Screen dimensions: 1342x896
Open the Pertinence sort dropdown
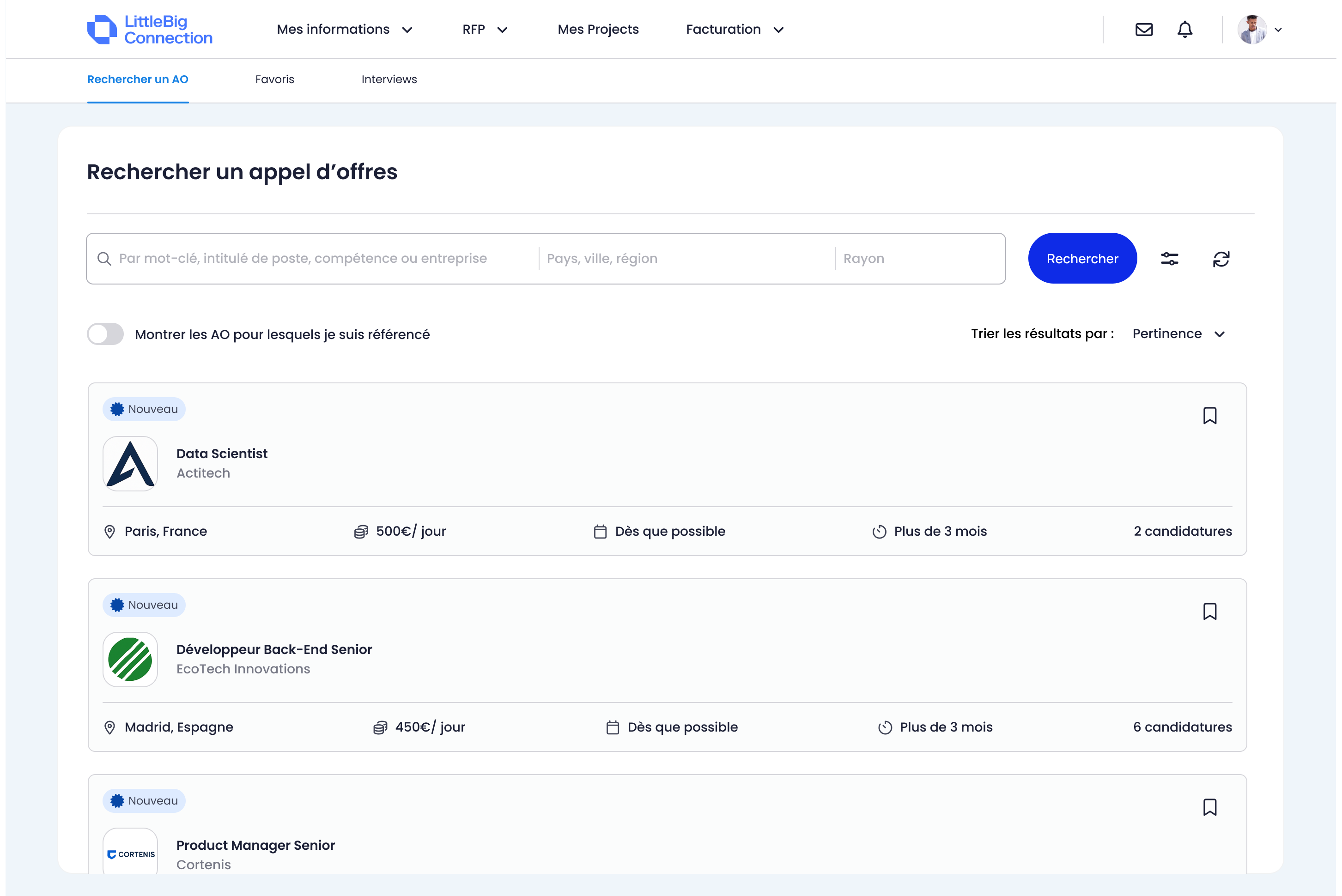(1178, 334)
